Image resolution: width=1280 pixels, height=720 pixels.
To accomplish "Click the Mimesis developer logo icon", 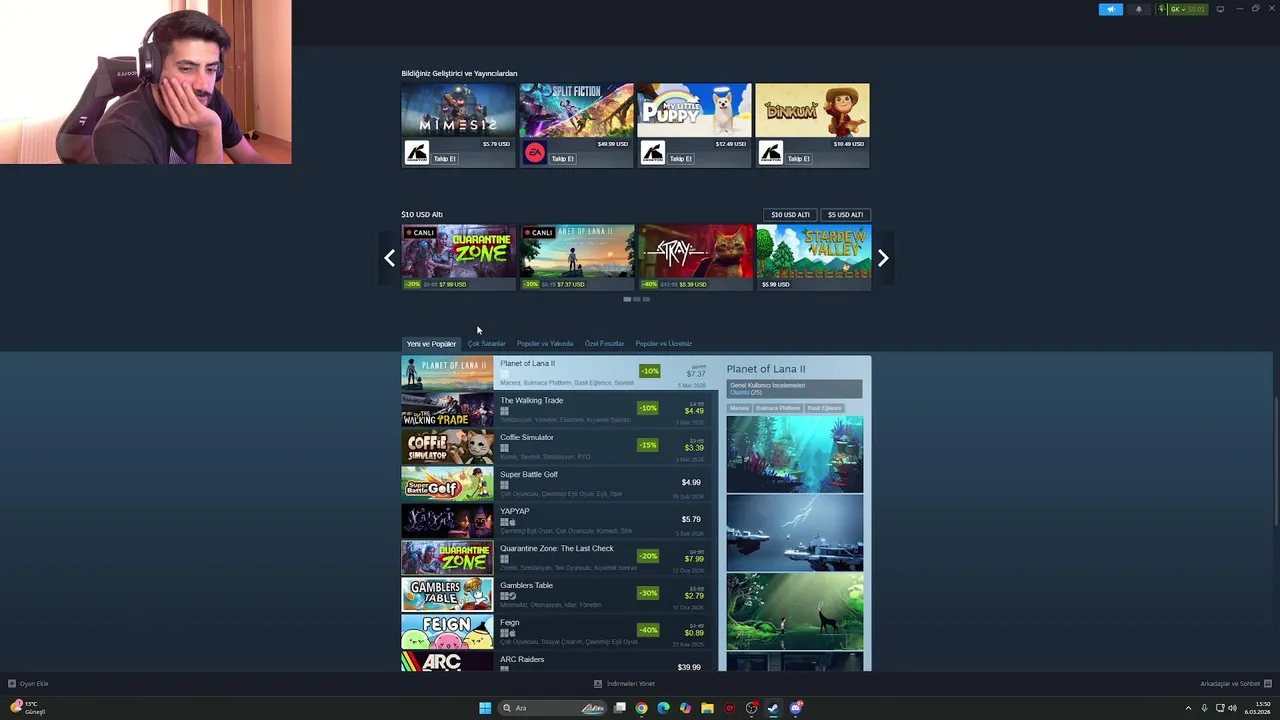I will [x=417, y=153].
